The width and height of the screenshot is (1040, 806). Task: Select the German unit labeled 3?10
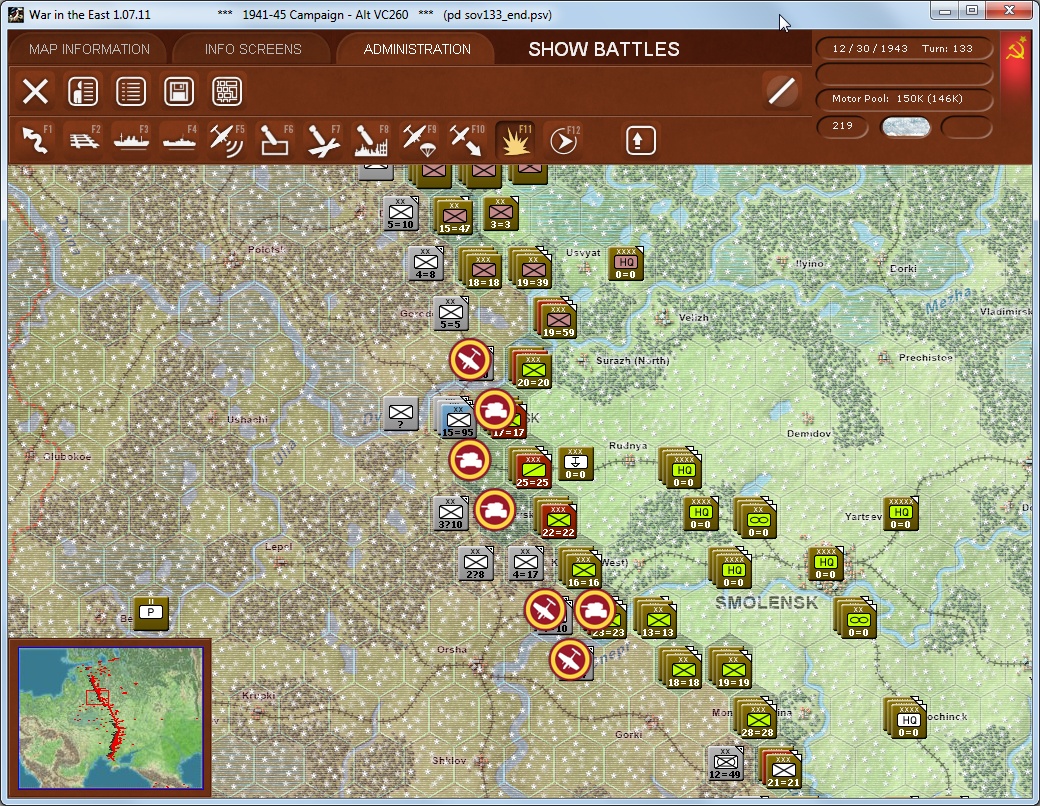coord(451,514)
